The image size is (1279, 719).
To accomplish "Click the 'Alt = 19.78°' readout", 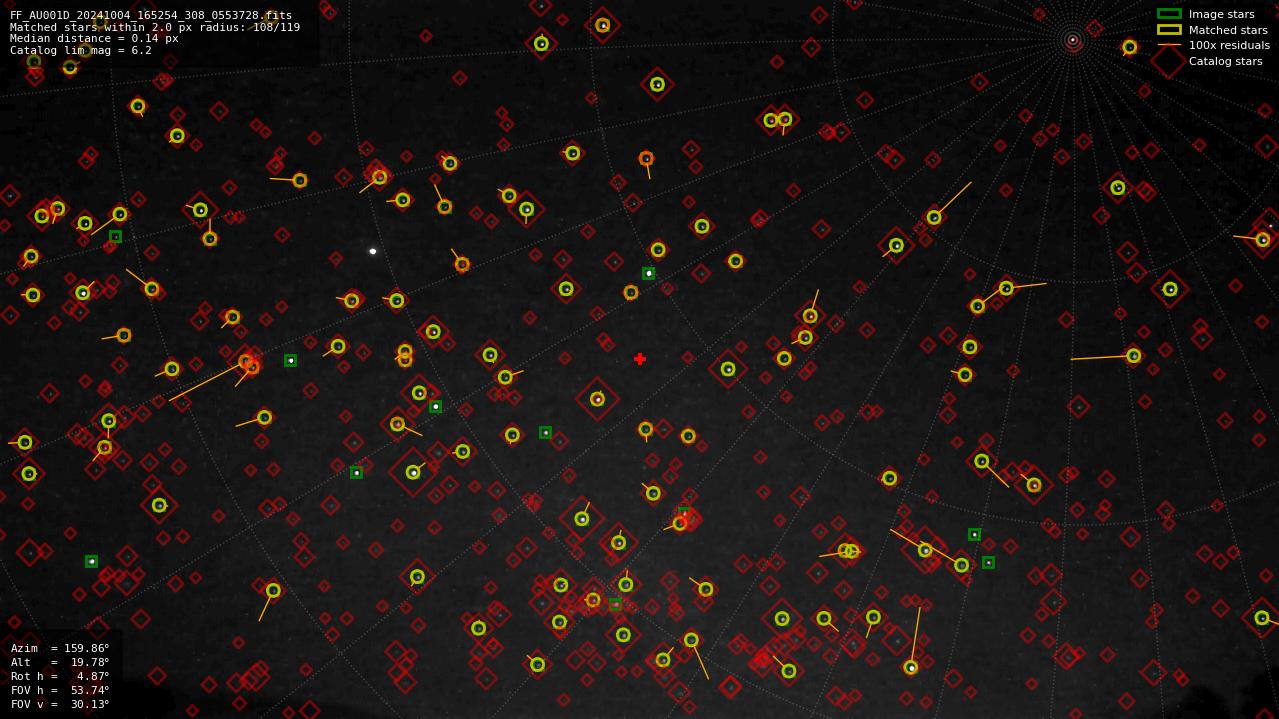I will click(x=60, y=662).
